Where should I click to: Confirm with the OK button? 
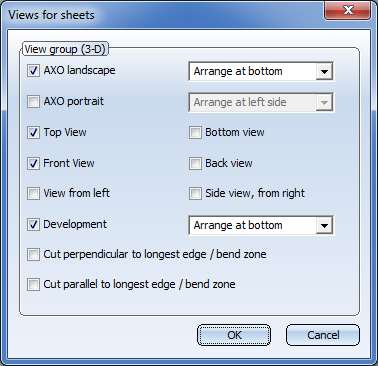(234, 335)
